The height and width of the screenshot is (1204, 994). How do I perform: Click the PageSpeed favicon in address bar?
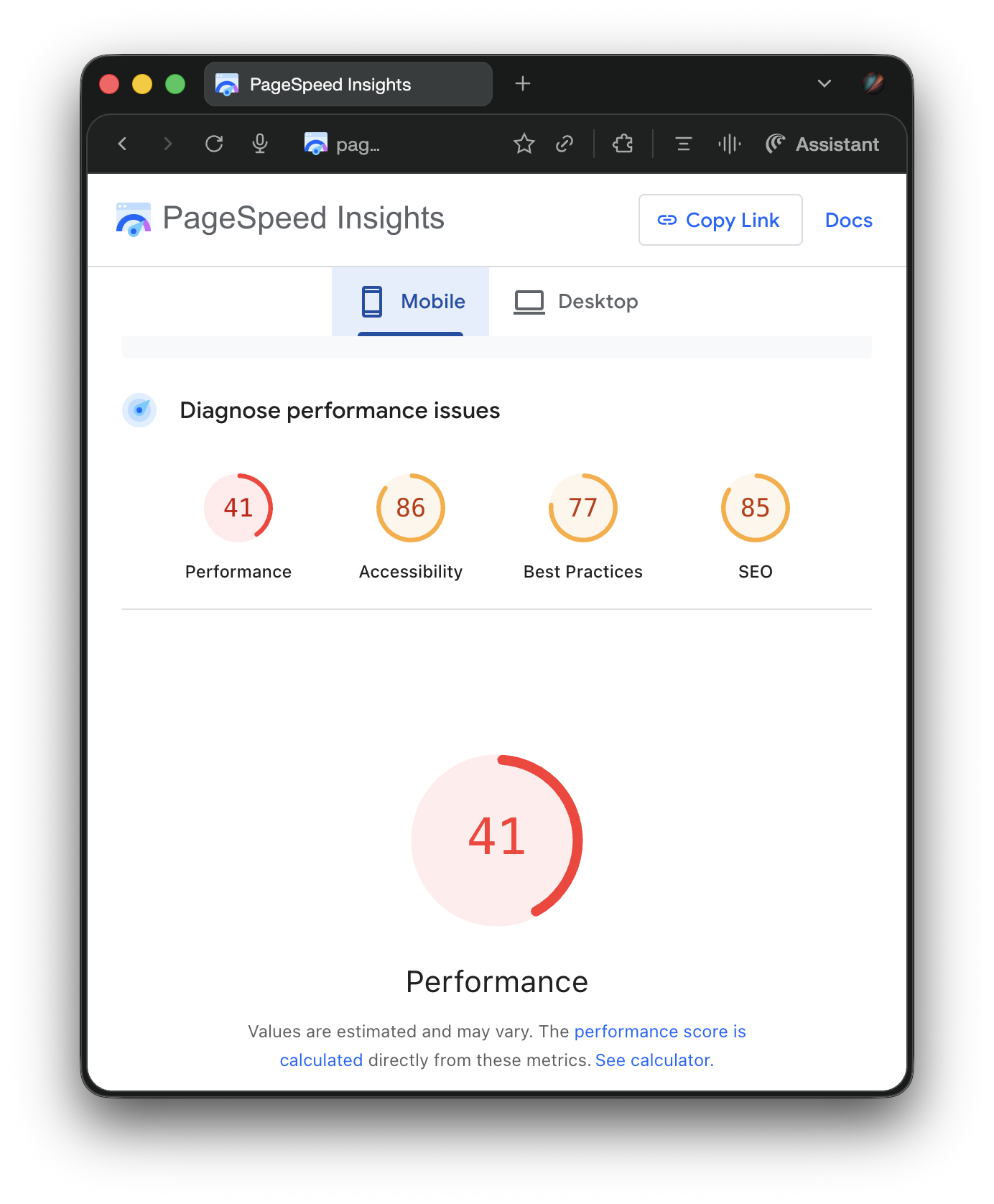315,144
